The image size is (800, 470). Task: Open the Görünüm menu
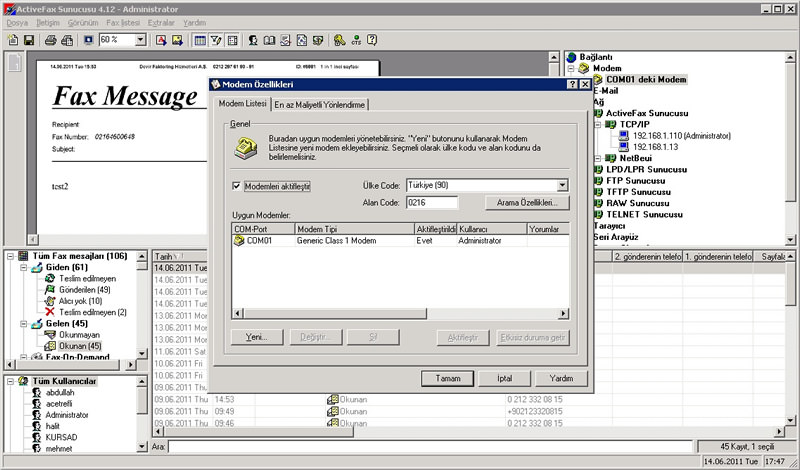tap(83, 23)
